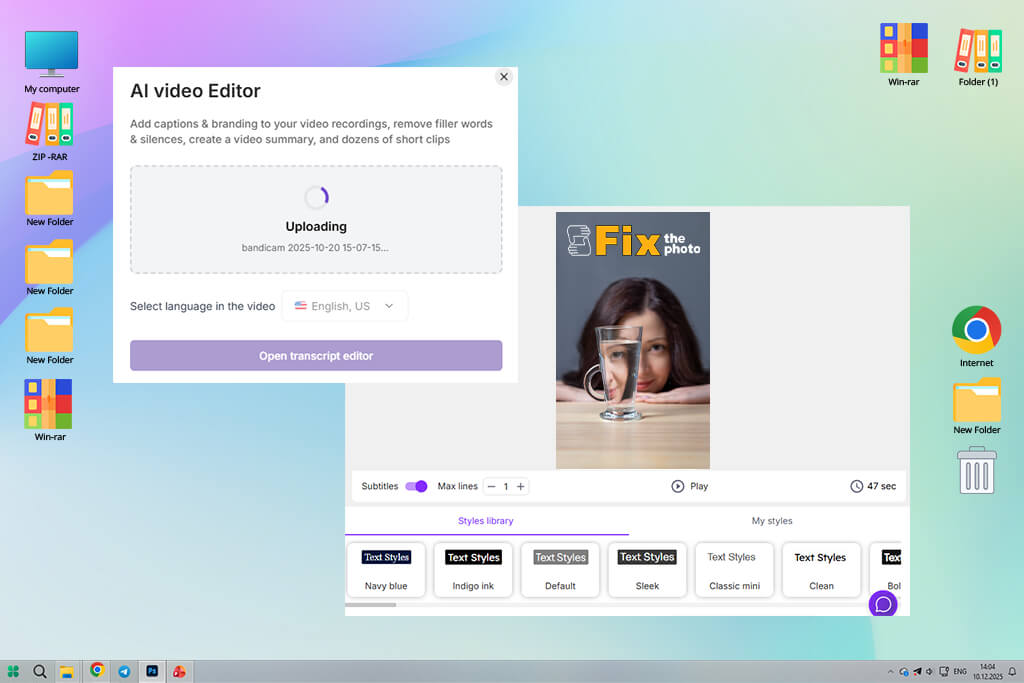Click the volume speaker tray icon
This screenshot has height=683, width=1024.
click(929, 671)
